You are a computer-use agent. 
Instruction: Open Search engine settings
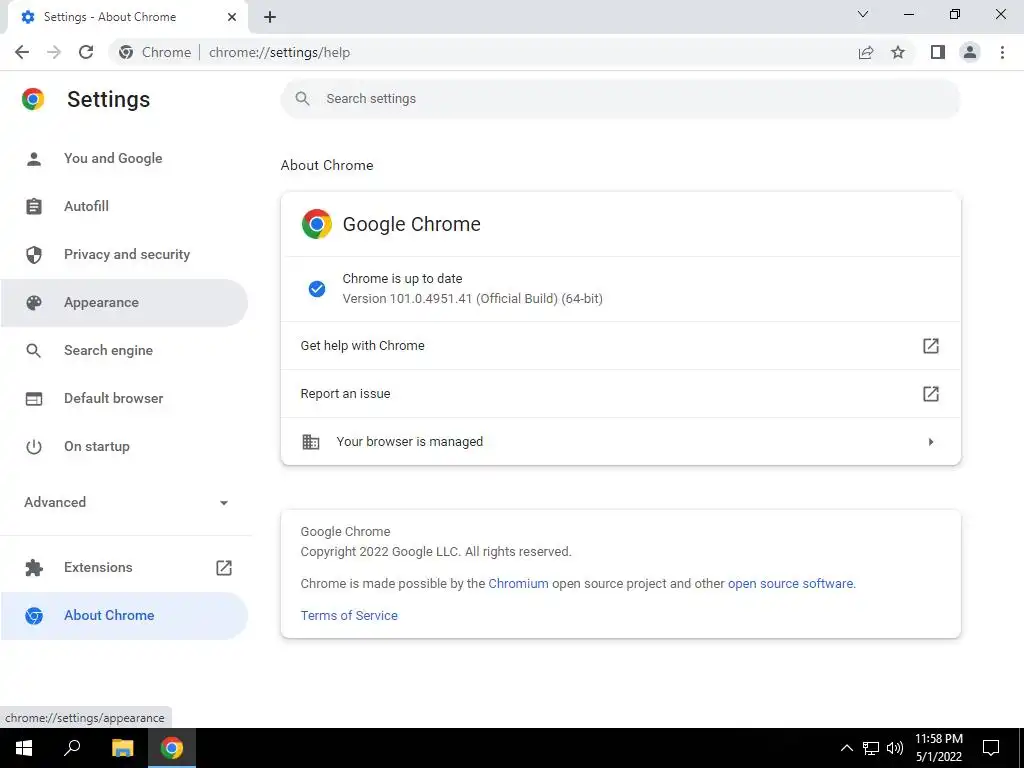pyautogui.click(x=124, y=351)
